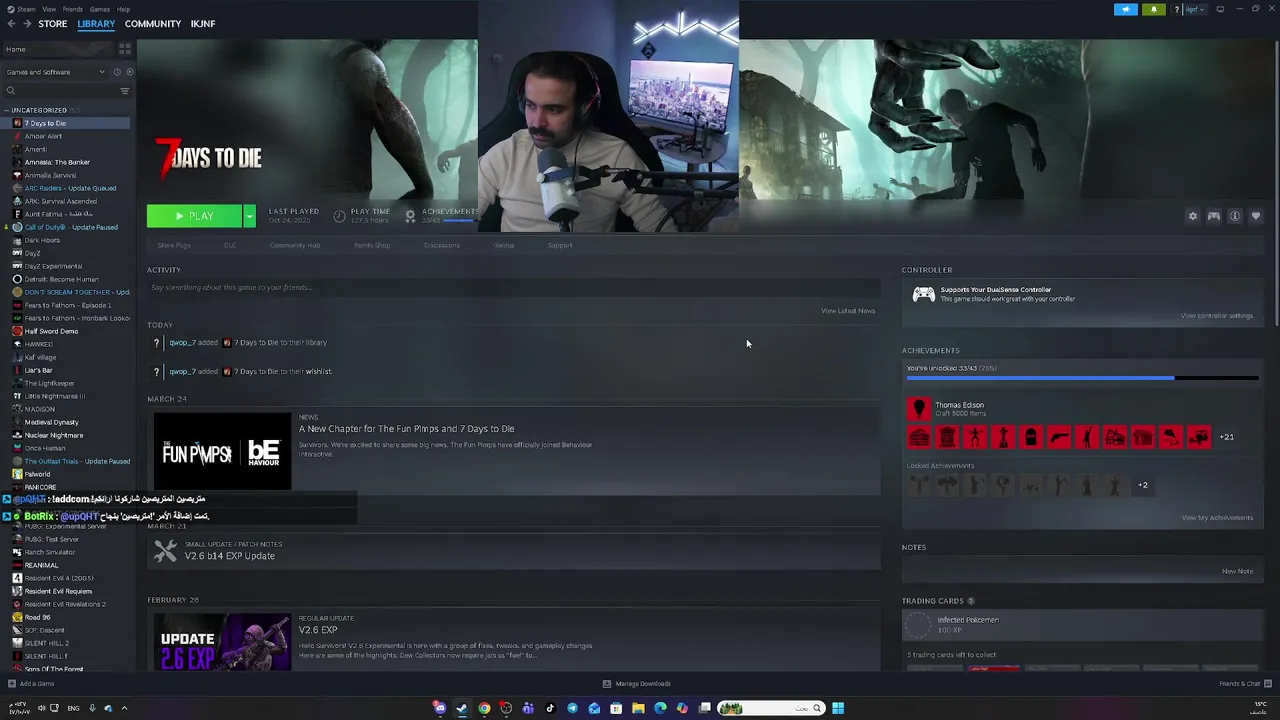Open V2.6 b14 EXP Update patch notes

tap(229, 556)
